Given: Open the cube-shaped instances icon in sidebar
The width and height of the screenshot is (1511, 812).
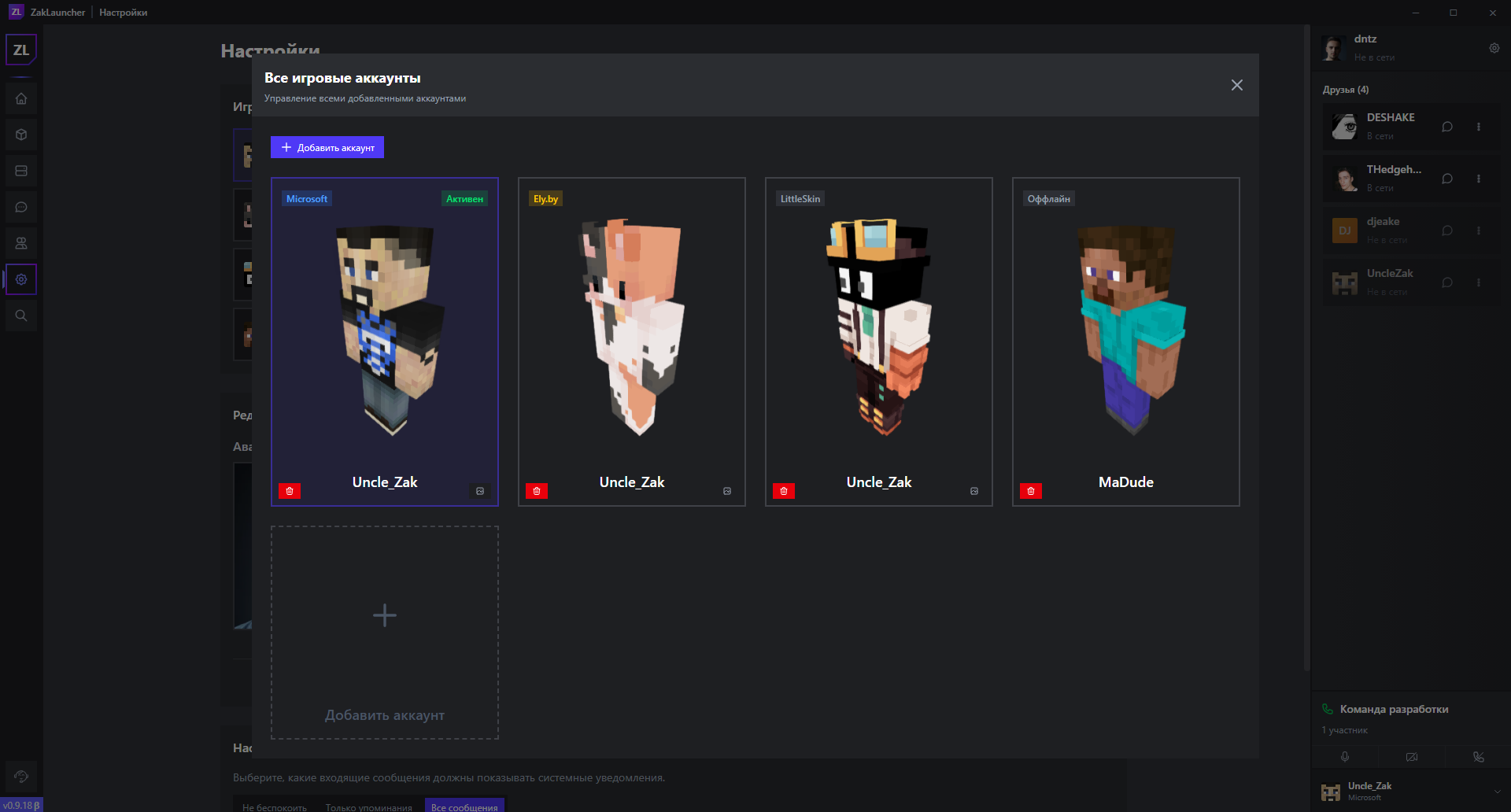Looking at the screenshot, I should (21, 135).
